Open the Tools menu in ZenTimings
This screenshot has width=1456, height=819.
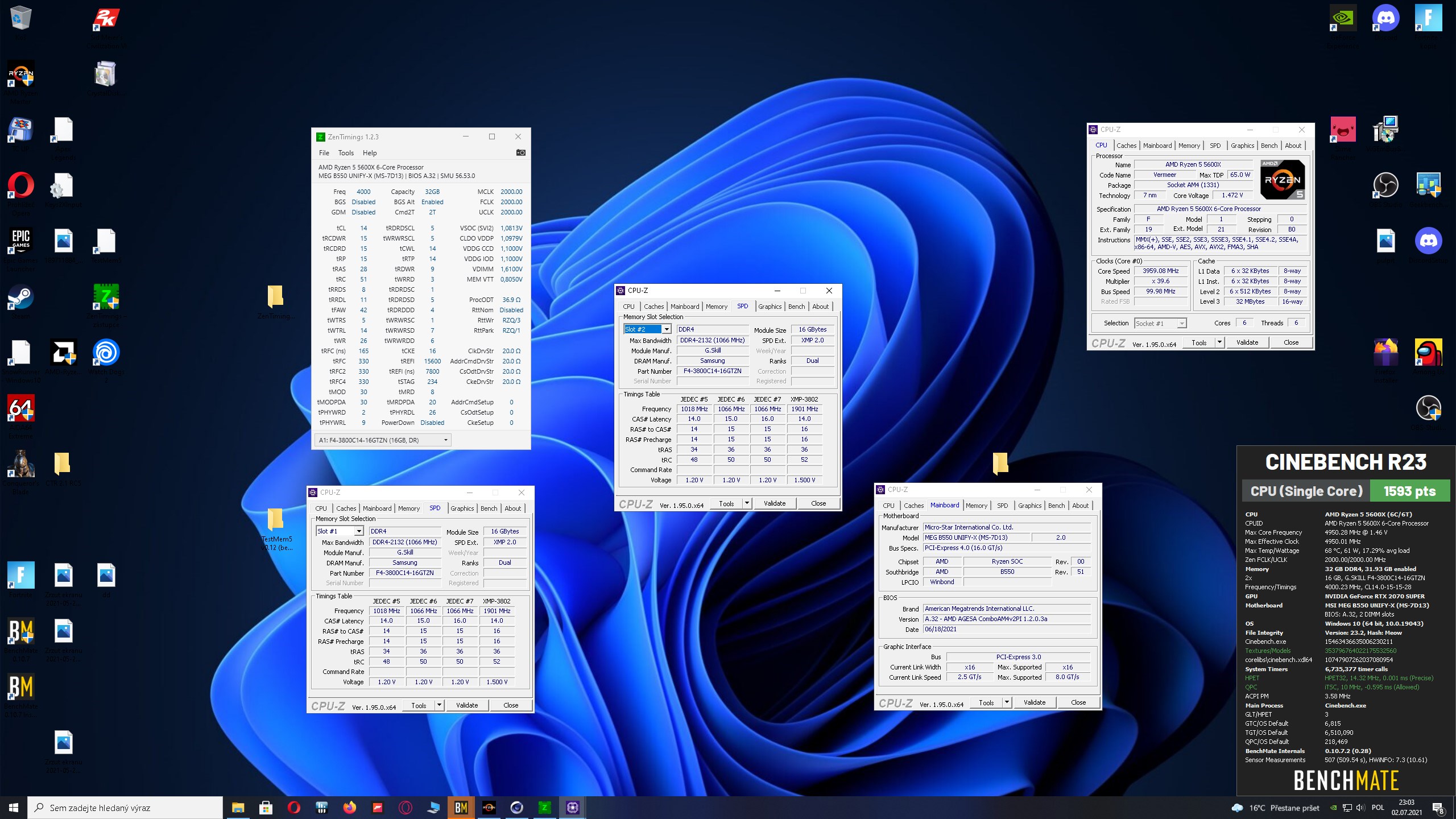point(346,152)
